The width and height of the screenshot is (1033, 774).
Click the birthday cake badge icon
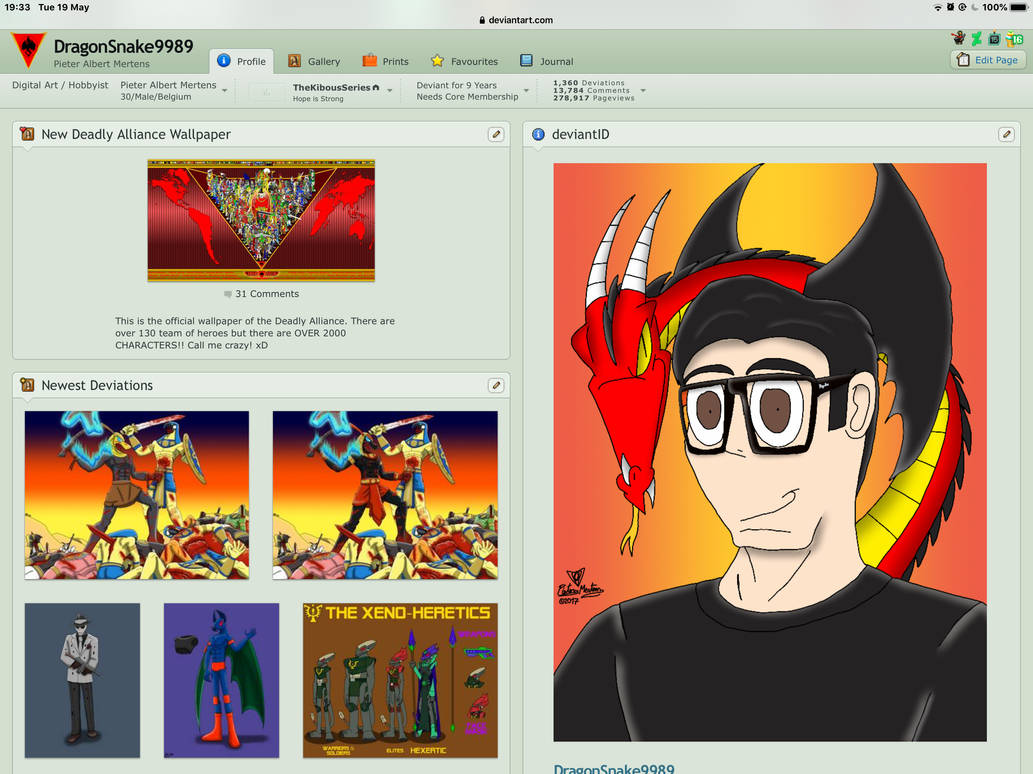point(994,39)
